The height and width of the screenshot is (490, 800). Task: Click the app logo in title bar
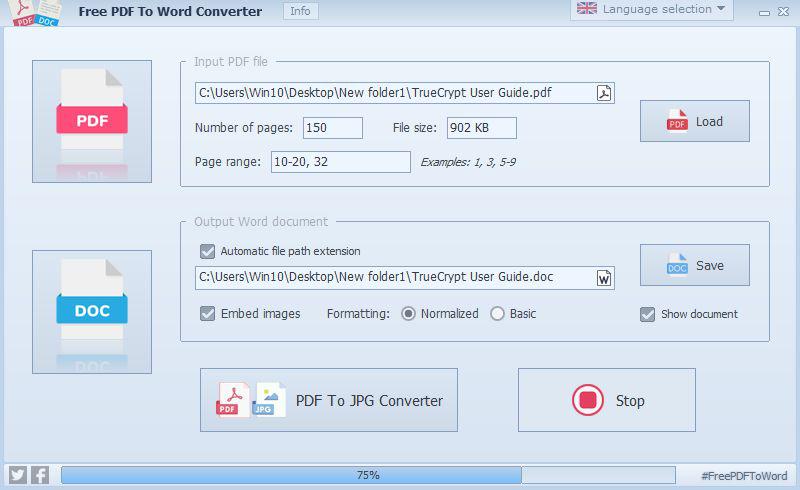coord(36,12)
